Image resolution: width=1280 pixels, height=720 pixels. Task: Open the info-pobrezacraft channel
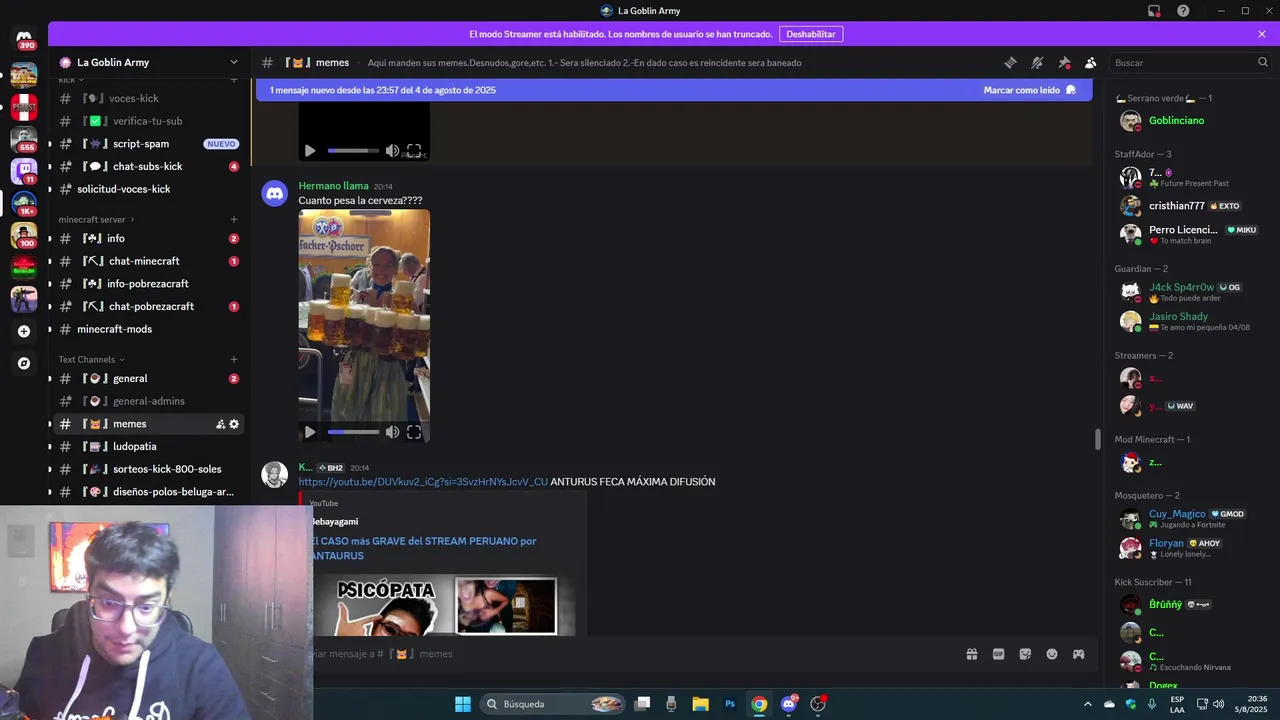pyautogui.click(x=149, y=284)
